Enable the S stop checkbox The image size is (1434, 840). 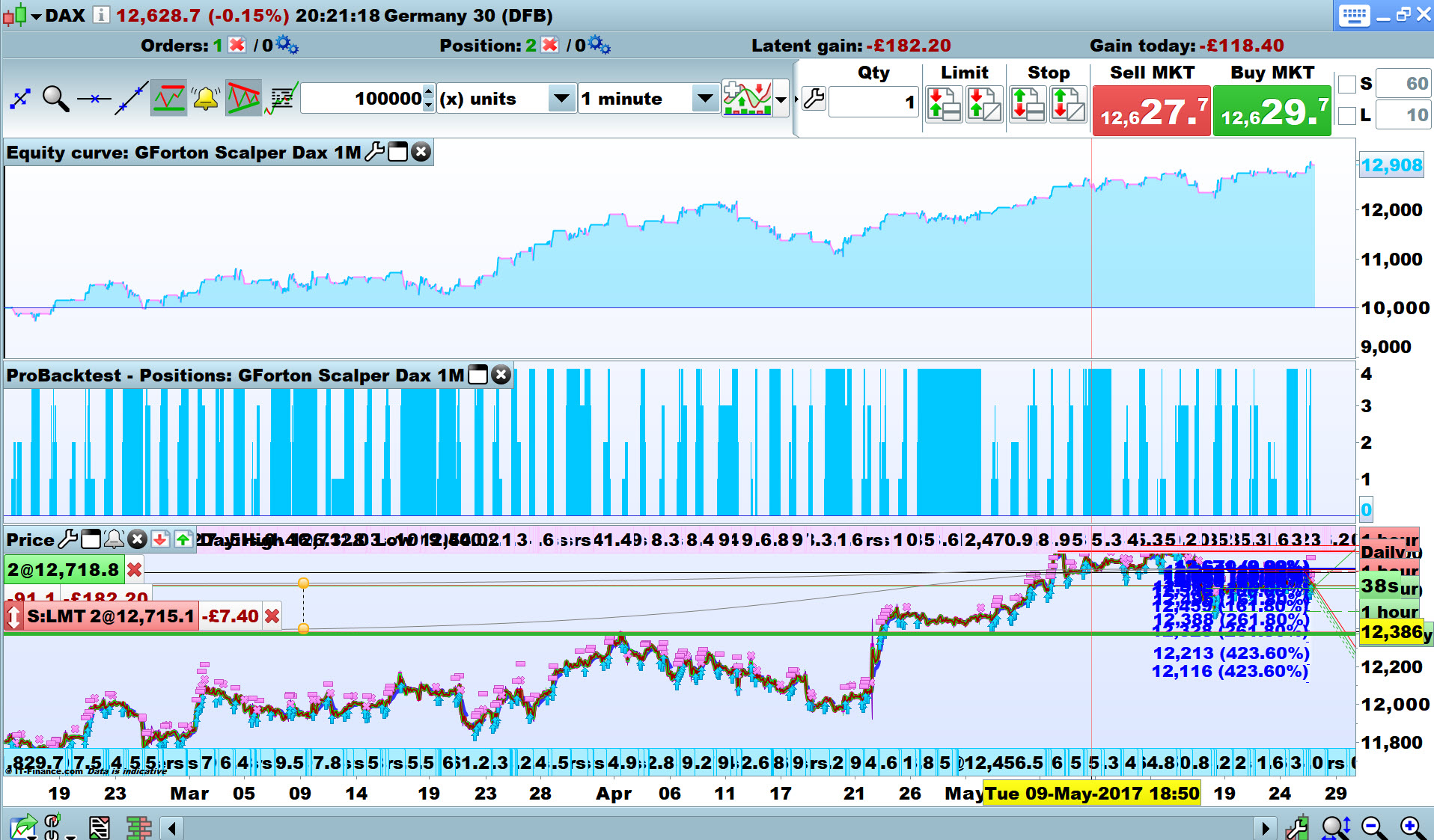click(x=1346, y=84)
